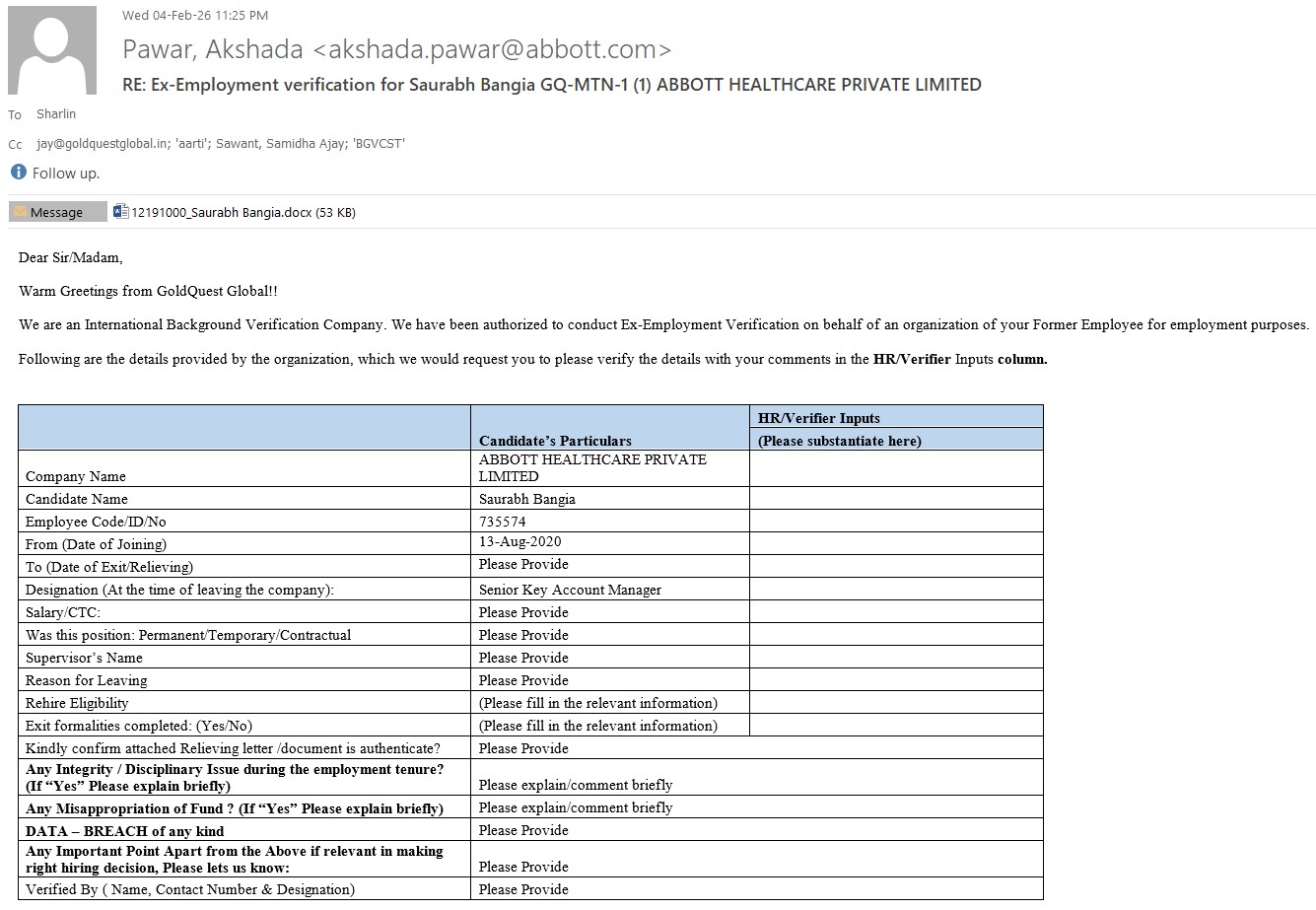Click joining date 13-Aug-2020
This screenshot has height=910, width=1316.
520,541
